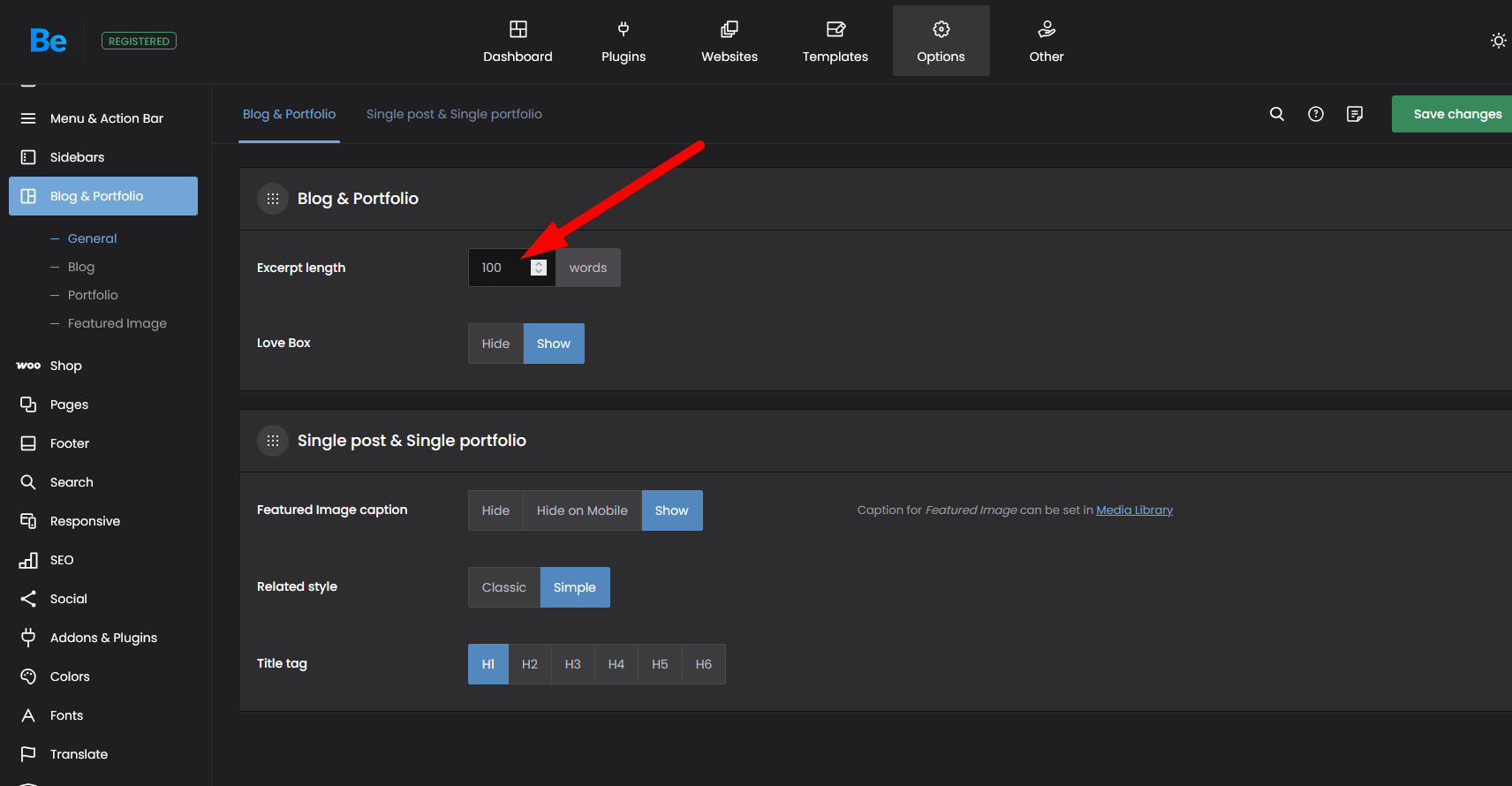Screen dimensions: 1512x786
Task: Select the General sub-item
Action: [x=92, y=238]
